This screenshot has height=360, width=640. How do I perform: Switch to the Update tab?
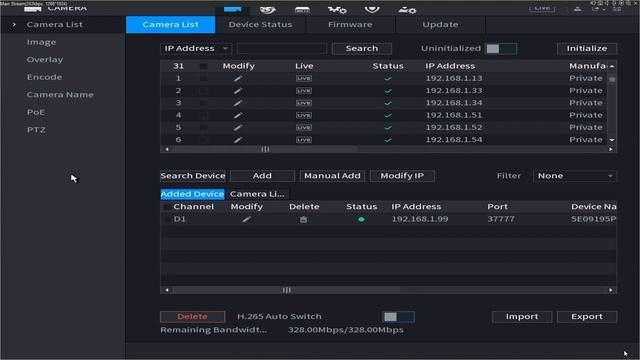(x=440, y=24)
